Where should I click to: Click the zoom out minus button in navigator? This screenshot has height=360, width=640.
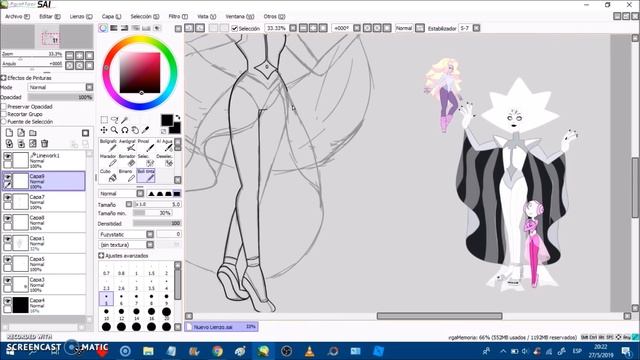point(70,55)
